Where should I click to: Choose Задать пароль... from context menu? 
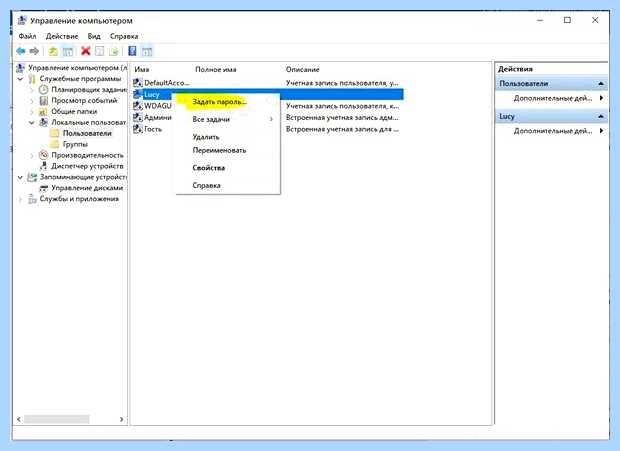pos(219,102)
